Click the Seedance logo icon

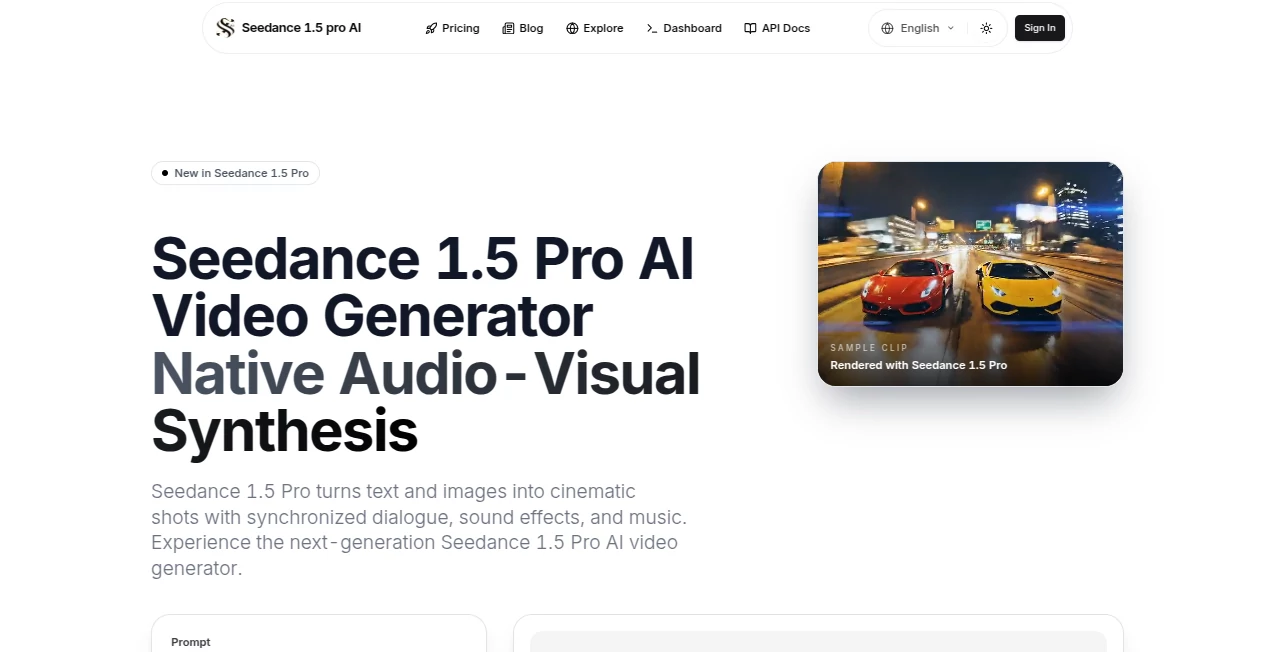[224, 27]
